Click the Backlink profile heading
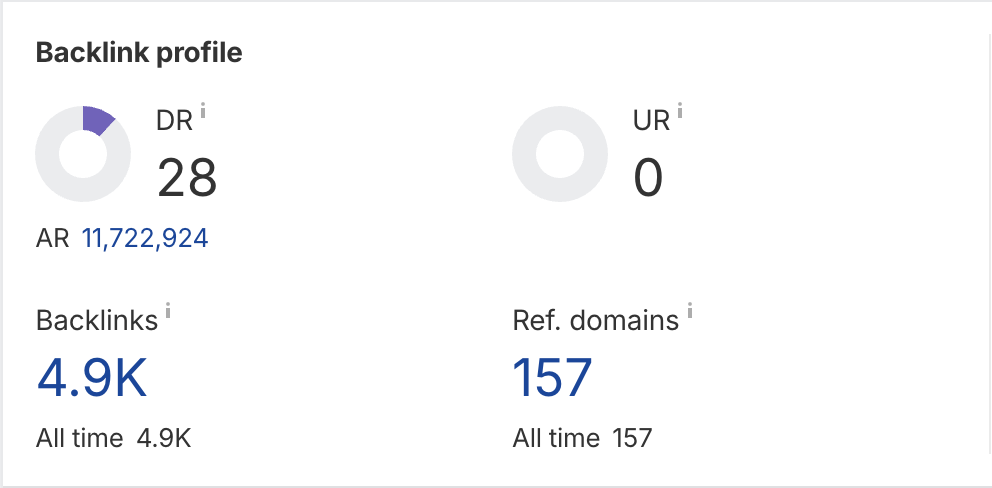992x488 pixels. 139,53
